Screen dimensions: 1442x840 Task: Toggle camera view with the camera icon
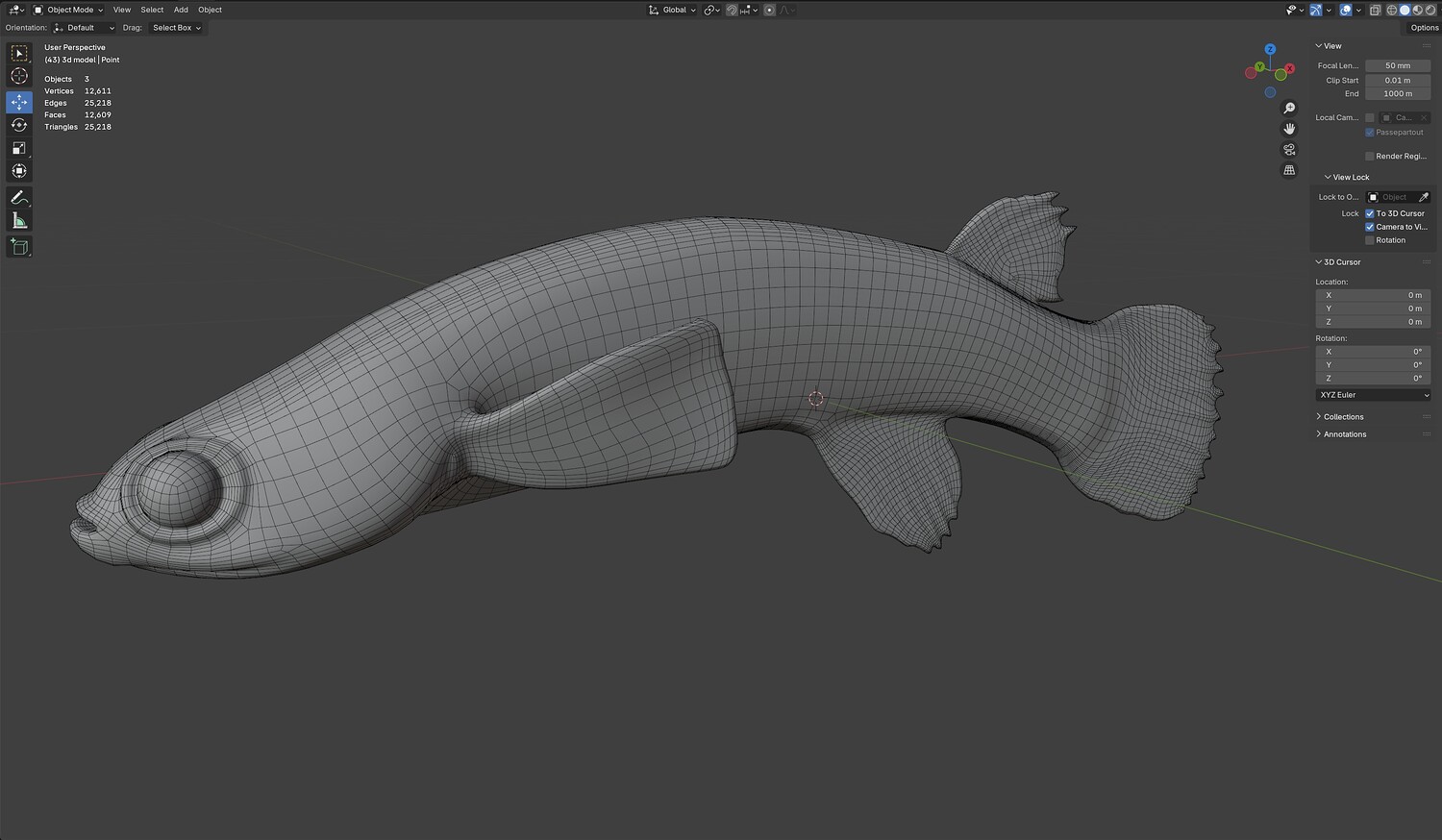tap(1289, 150)
